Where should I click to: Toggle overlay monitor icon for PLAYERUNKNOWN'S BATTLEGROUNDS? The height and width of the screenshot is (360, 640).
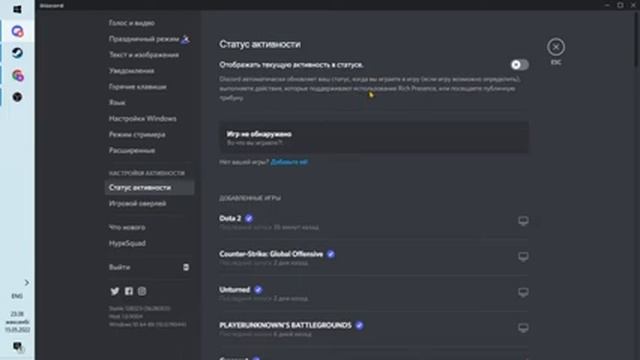click(523, 328)
